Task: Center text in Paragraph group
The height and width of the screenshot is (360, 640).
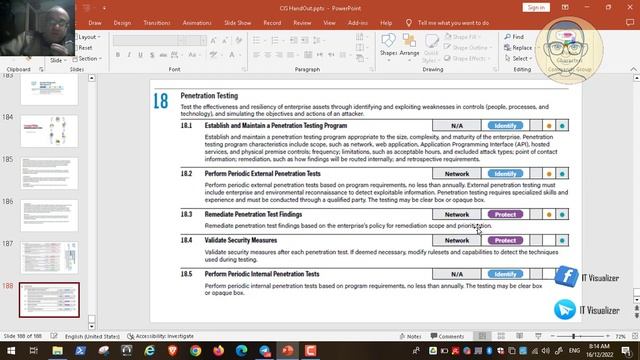Action: [268, 55]
